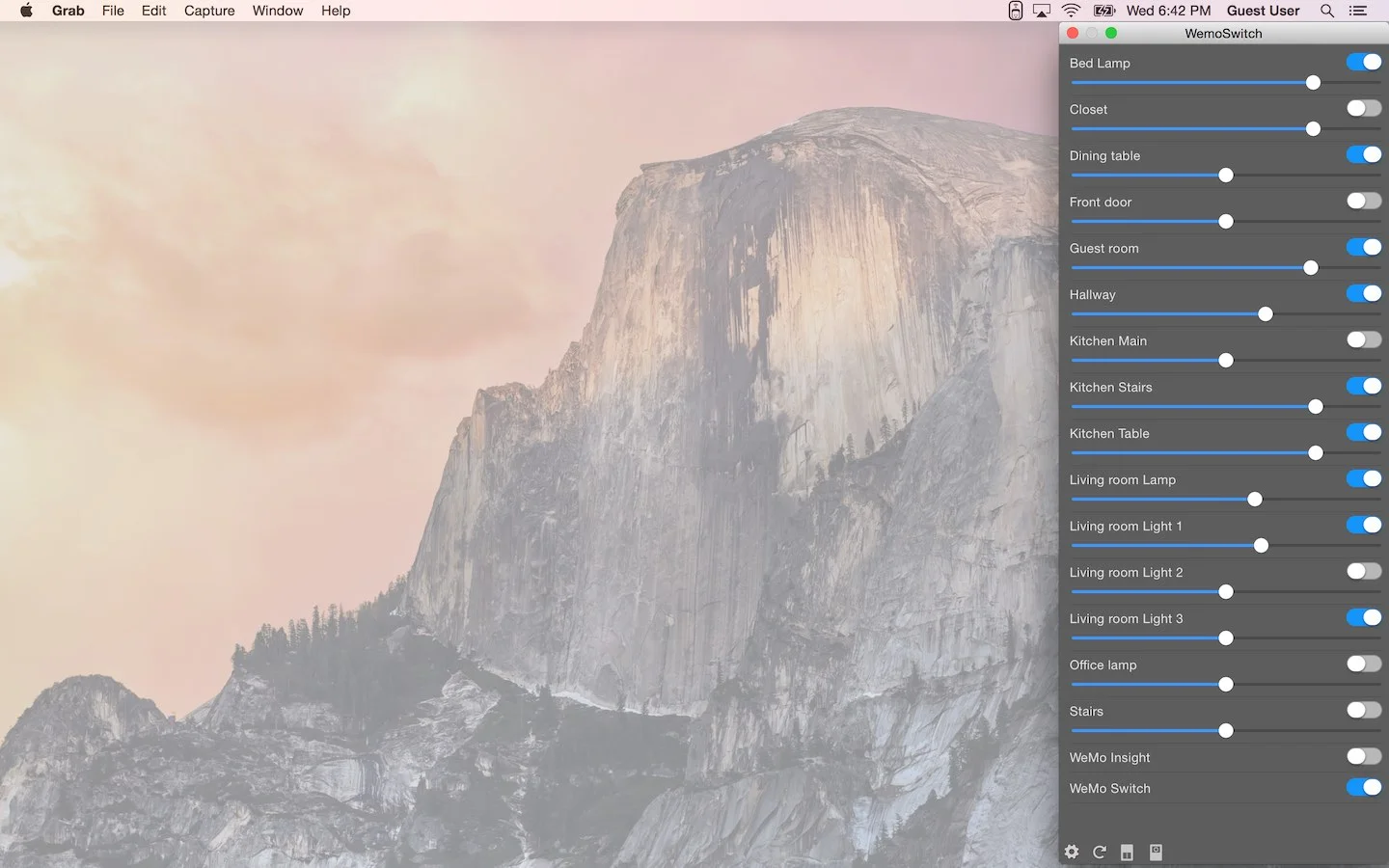Turn on the Office lamp switch
Screen dimensions: 1389x868
coord(1364,664)
